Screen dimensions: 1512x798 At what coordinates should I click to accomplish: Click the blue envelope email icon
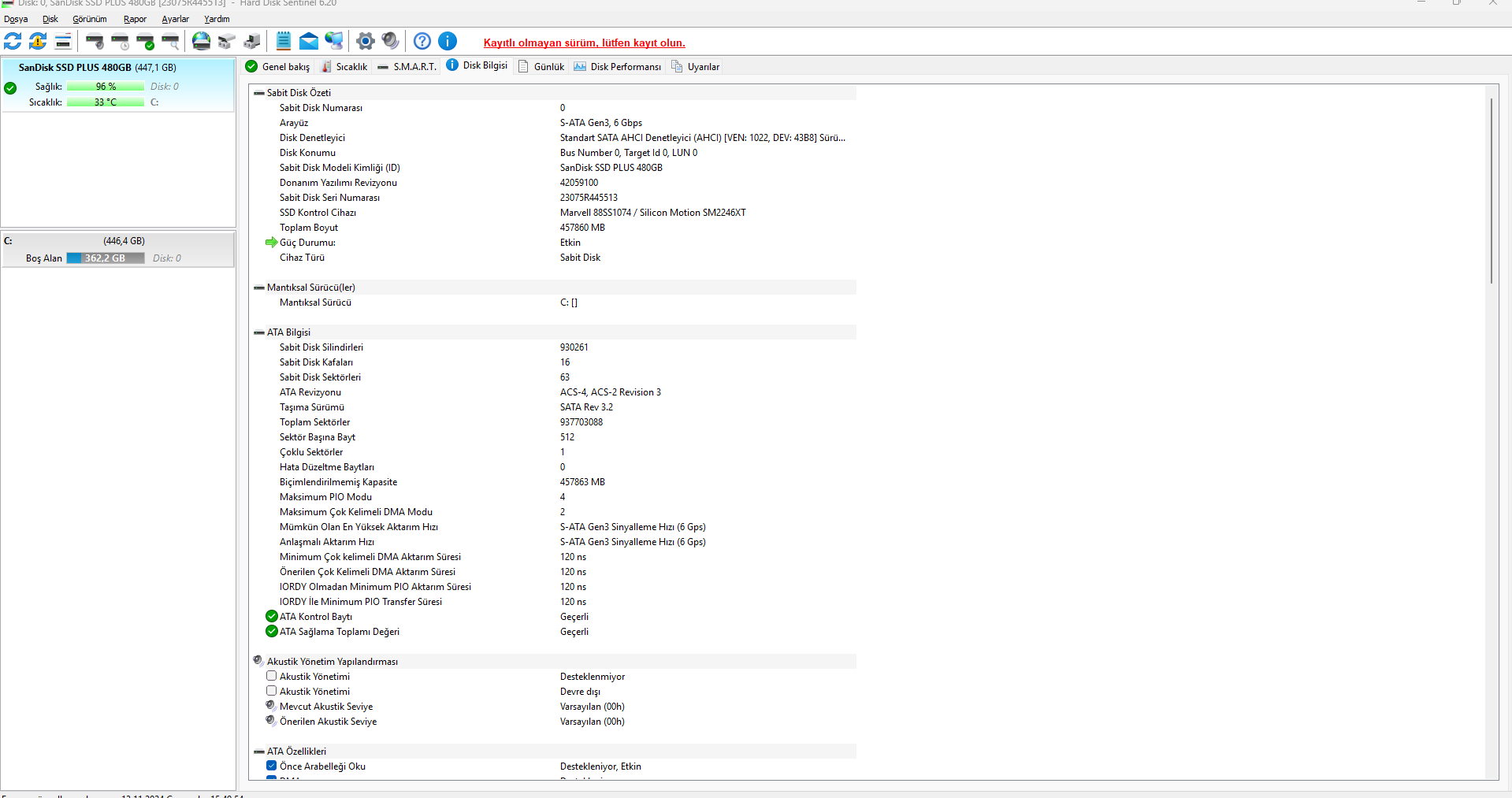(309, 41)
